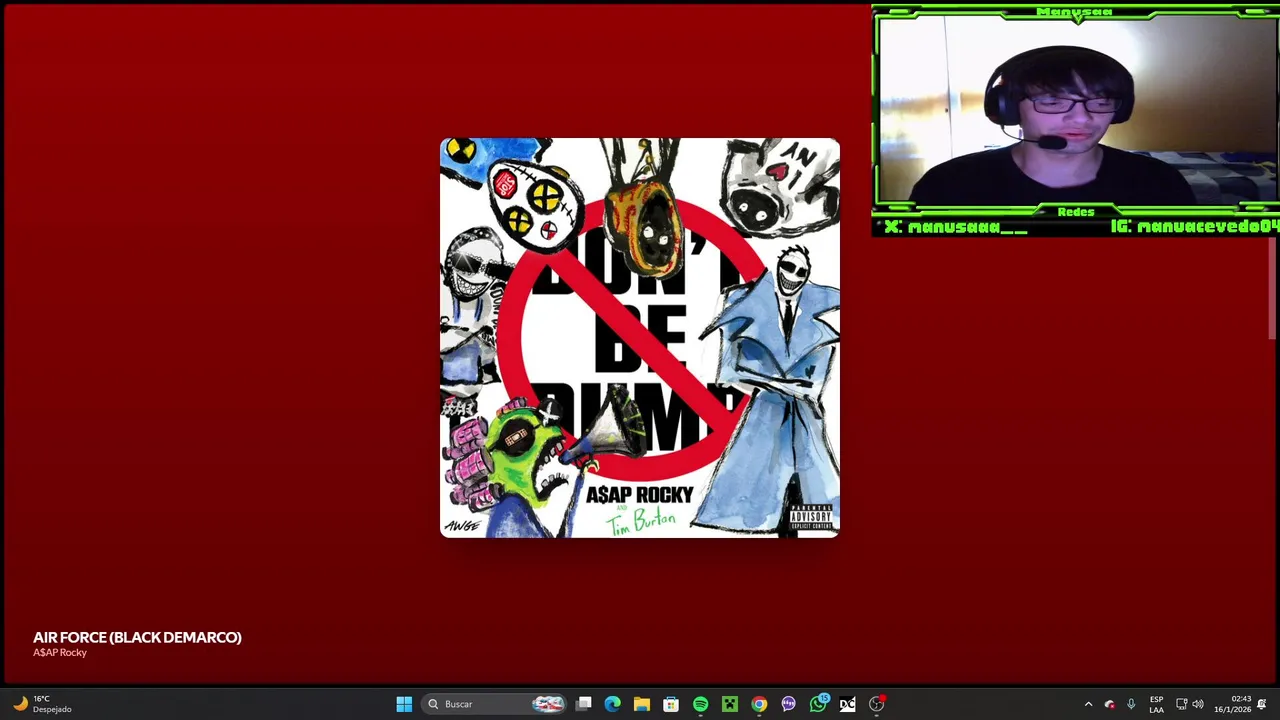The image size is (1280, 720).
Task: Open the ESP LAA language switcher
Action: [x=1156, y=704]
